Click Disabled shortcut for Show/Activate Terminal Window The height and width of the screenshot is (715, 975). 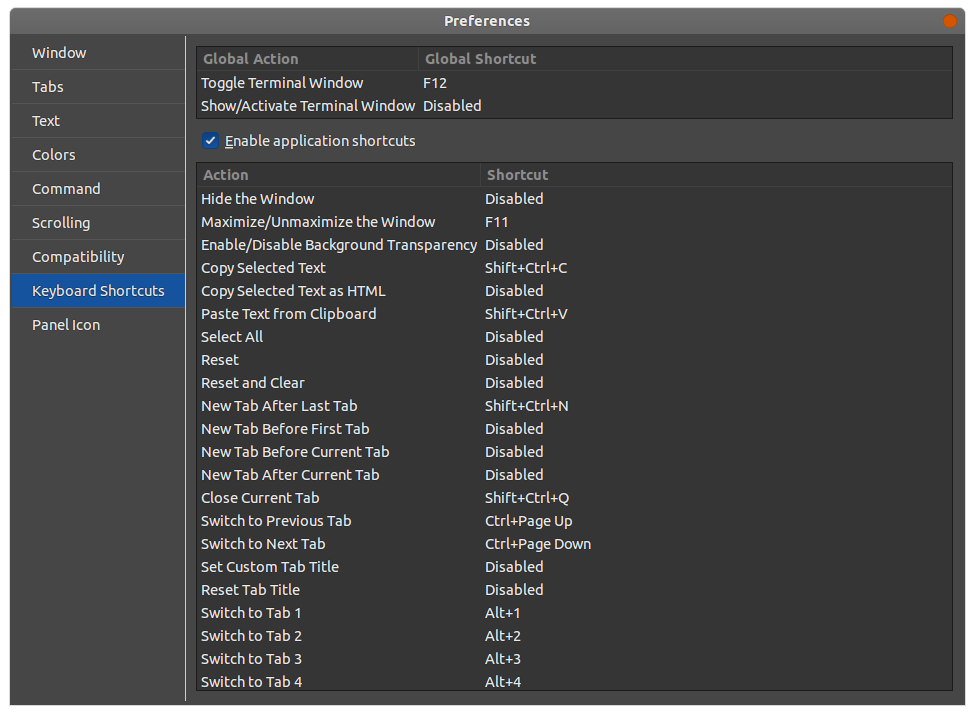(x=452, y=106)
